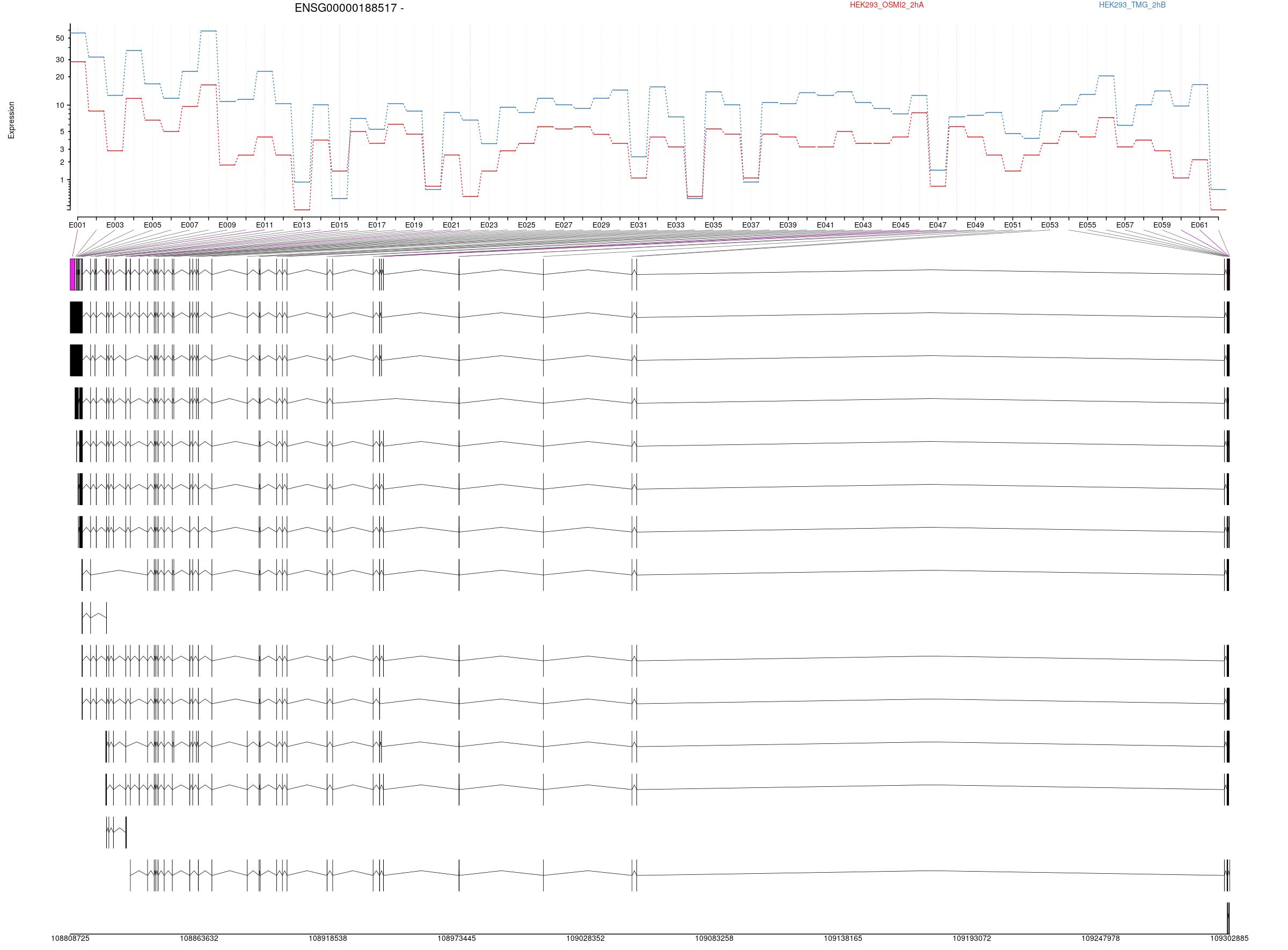Click y-axis tick value 30

[x=60, y=60]
